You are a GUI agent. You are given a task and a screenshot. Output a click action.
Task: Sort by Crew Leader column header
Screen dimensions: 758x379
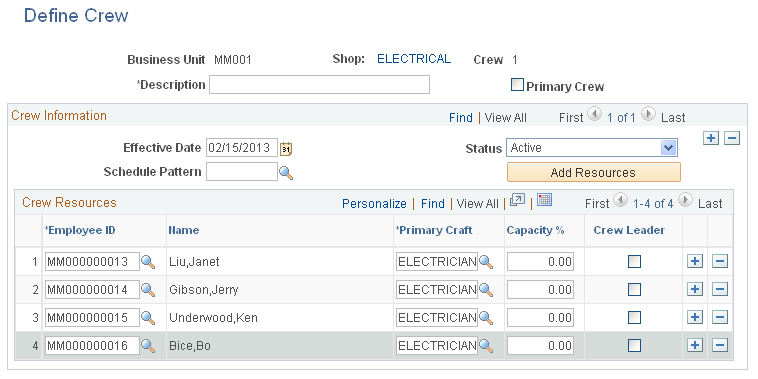629,231
